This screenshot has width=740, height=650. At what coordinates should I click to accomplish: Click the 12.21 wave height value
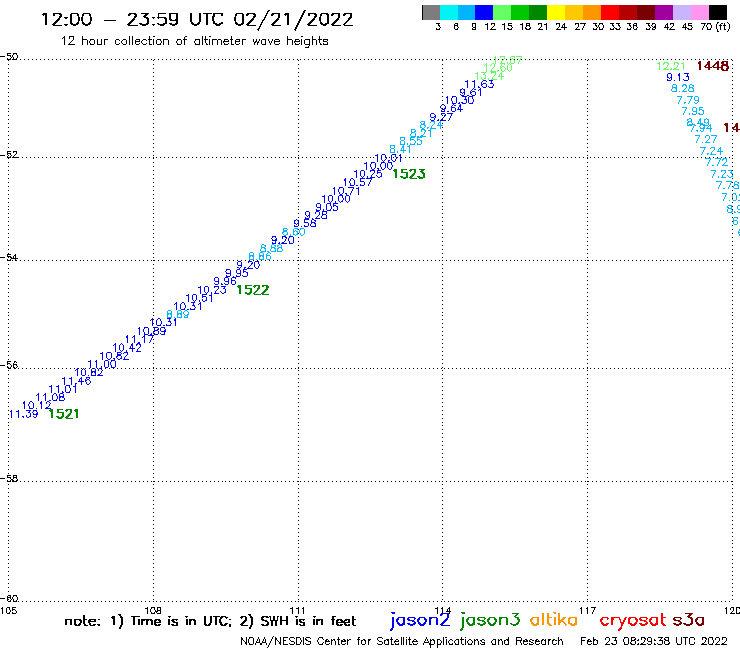671,66
